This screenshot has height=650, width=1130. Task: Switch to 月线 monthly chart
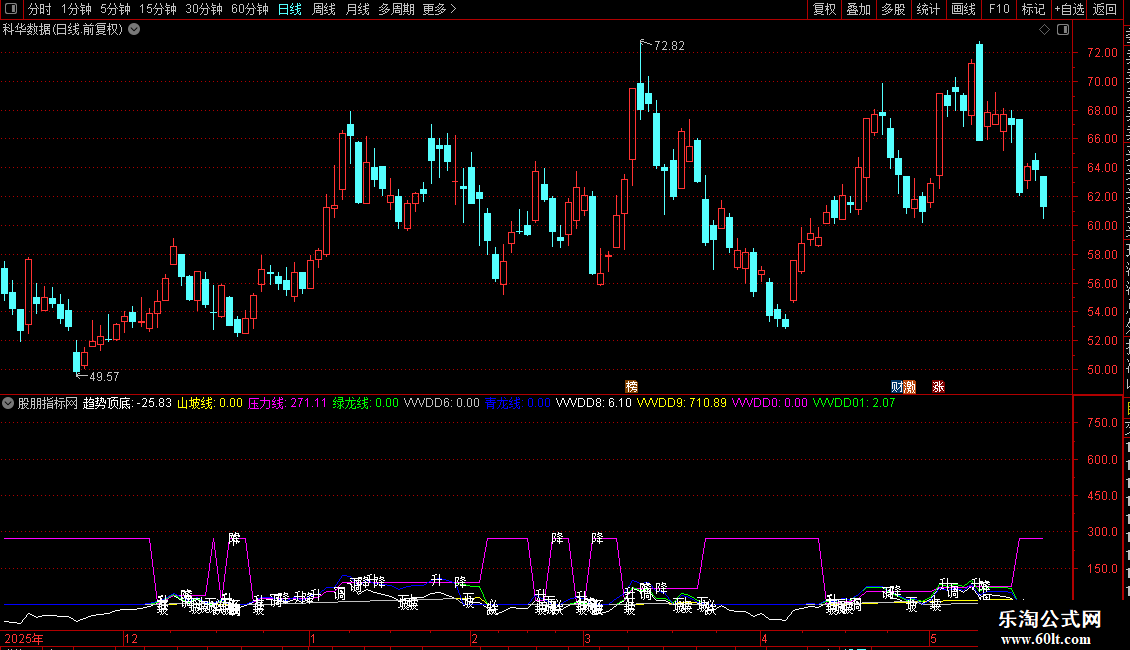click(357, 9)
